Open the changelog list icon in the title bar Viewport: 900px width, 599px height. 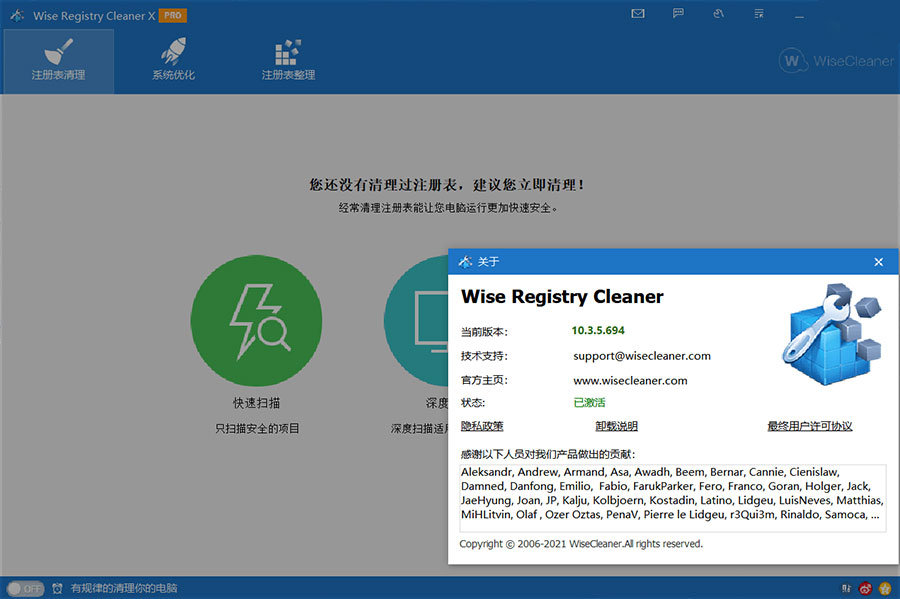(x=758, y=13)
